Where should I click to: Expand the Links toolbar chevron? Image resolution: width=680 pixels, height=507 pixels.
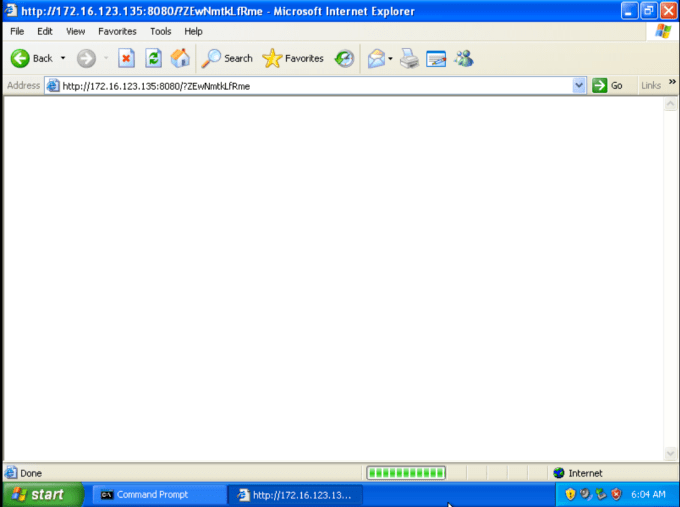[x=672, y=85]
